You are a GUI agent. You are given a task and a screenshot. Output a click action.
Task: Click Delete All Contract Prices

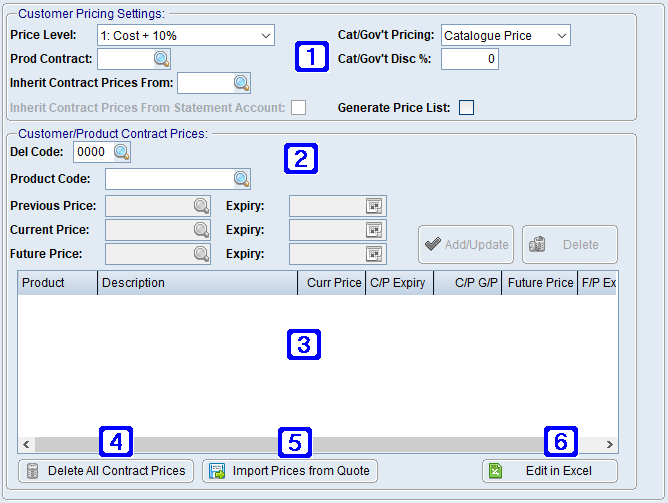coord(106,471)
